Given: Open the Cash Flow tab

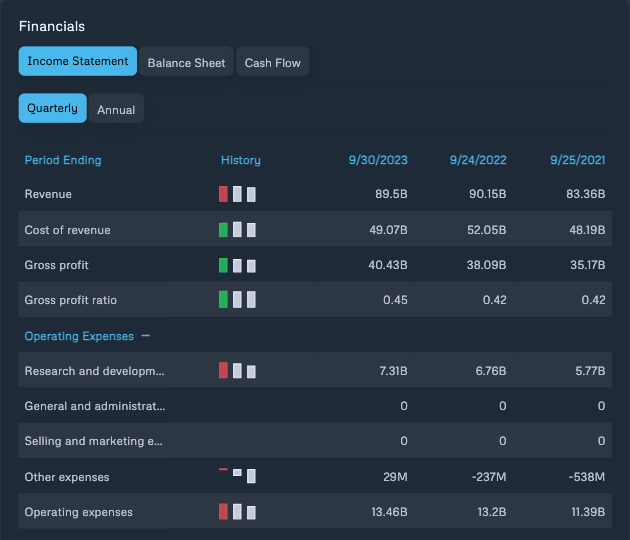Looking at the screenshot, I should (x=272, y=62).
